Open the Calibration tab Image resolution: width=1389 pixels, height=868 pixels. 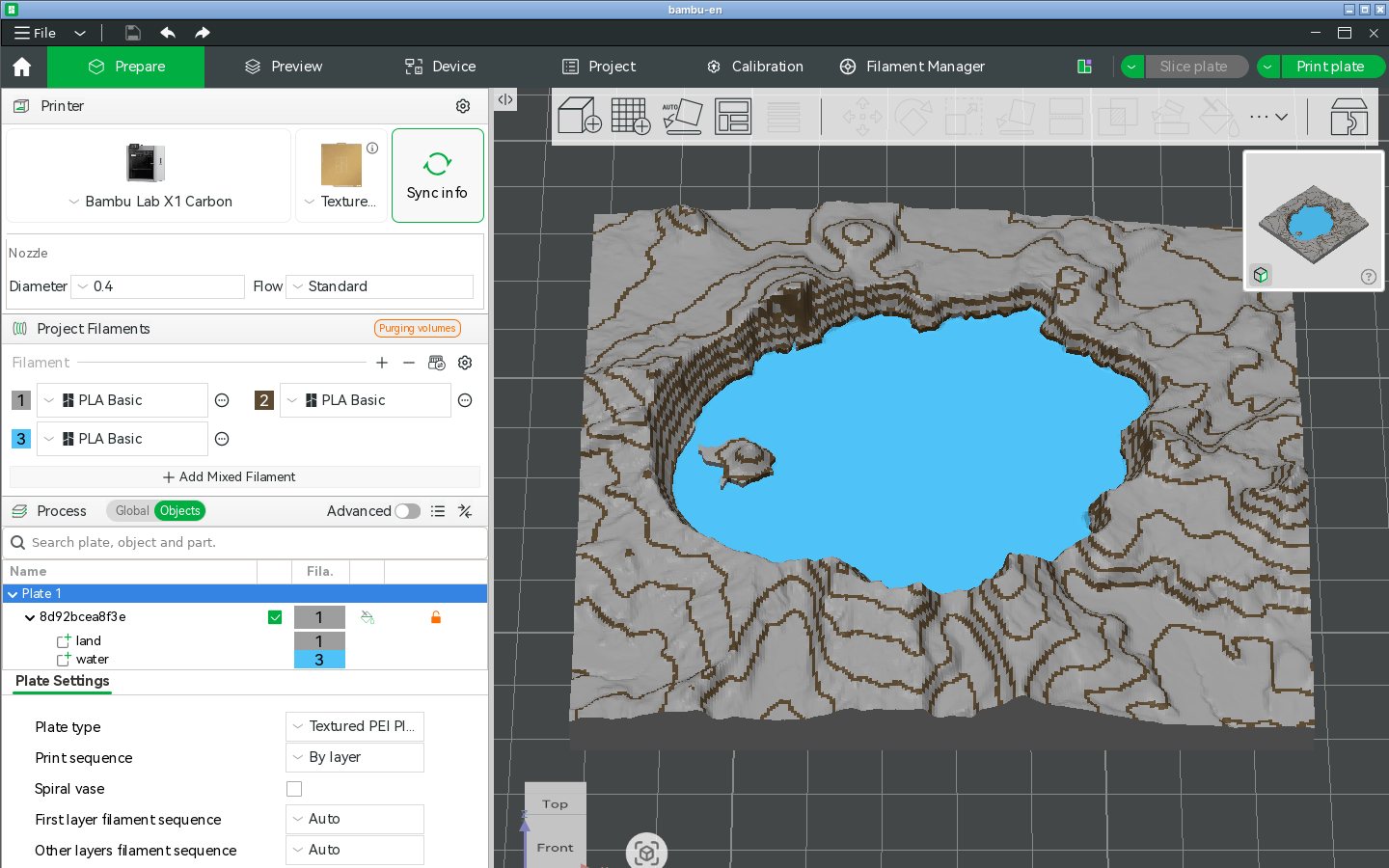pyautogui.click(x=755, y=67)
